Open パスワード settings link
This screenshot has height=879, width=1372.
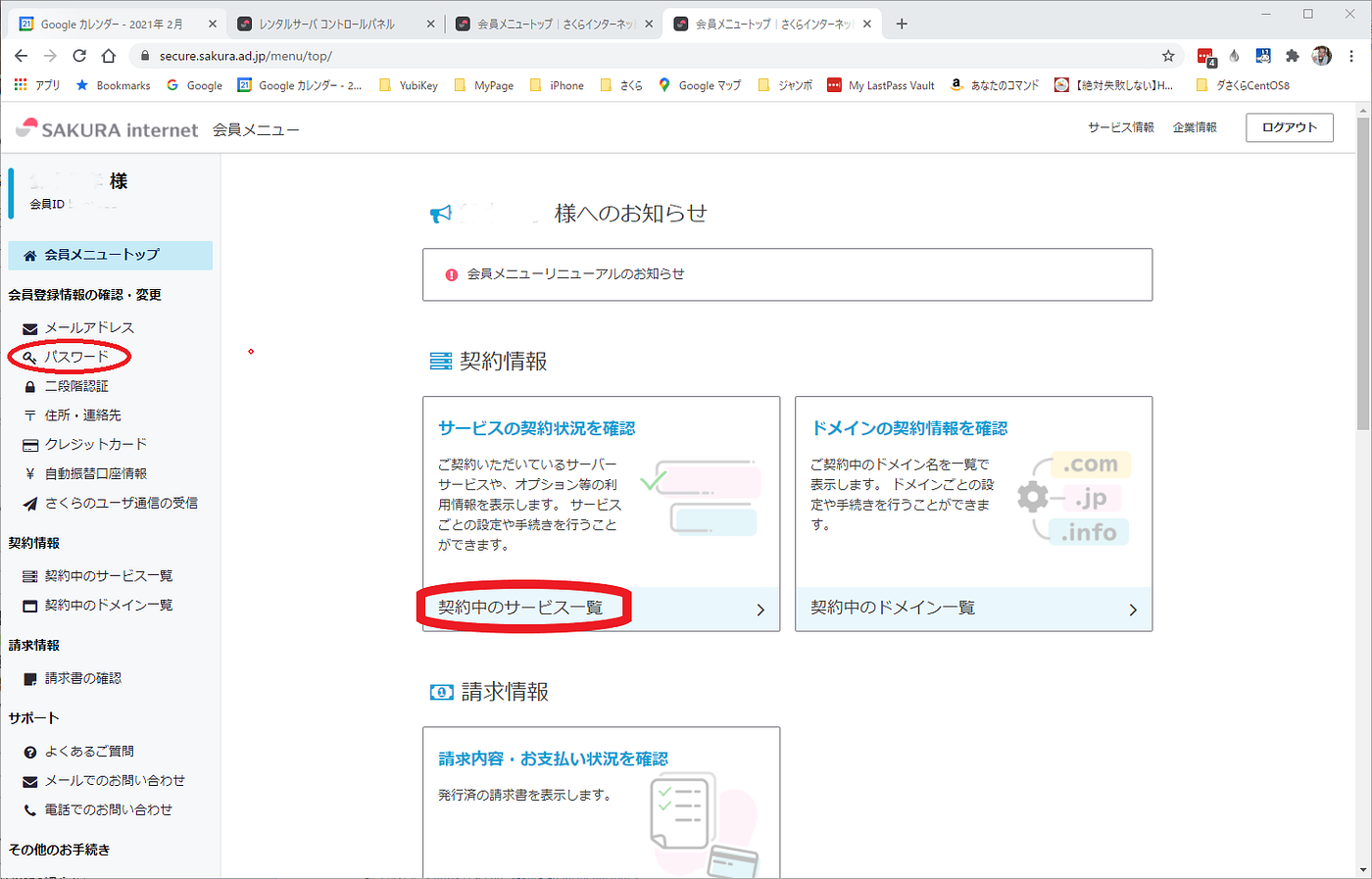pyautogui.click(x=76, y=357)
